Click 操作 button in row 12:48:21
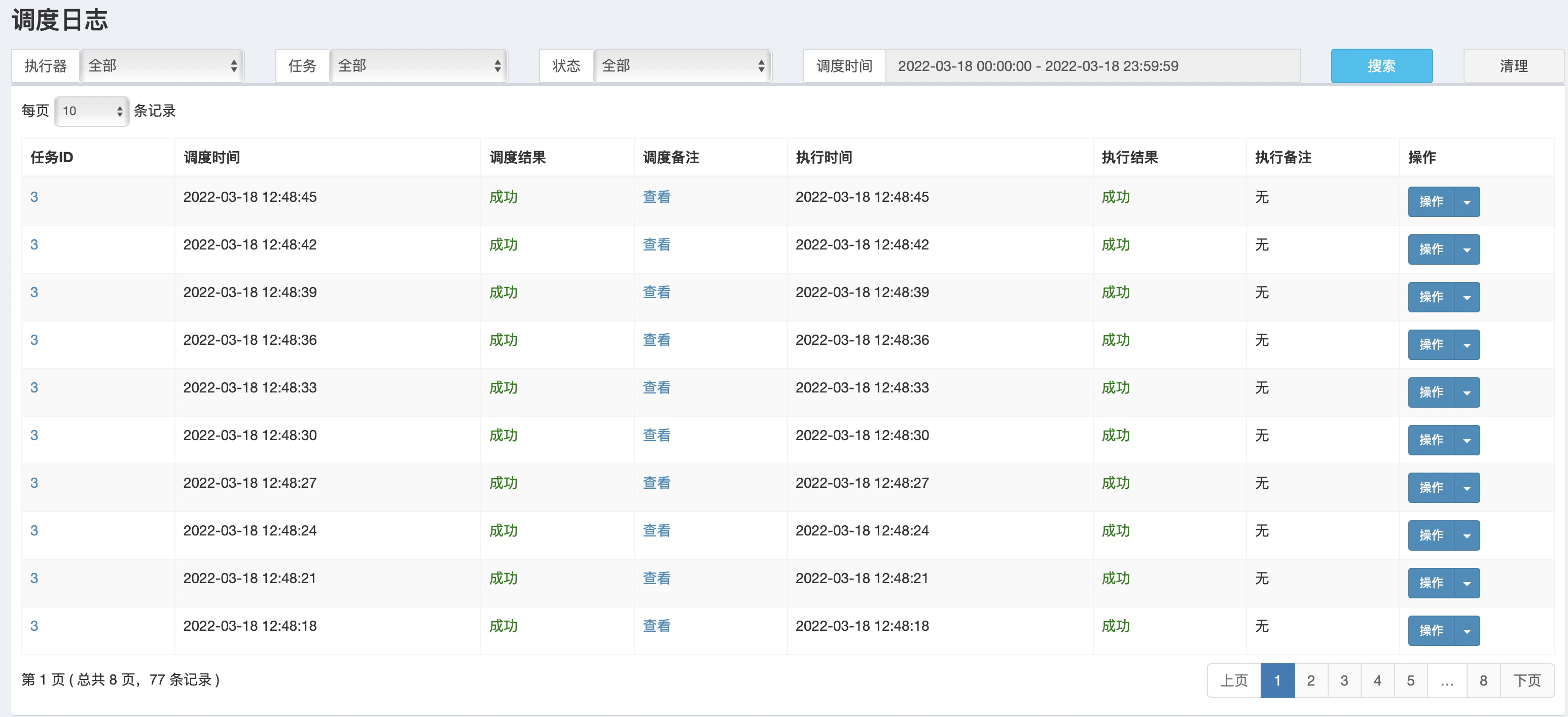The image size is (1568, 717). [x=1431, y=583]
